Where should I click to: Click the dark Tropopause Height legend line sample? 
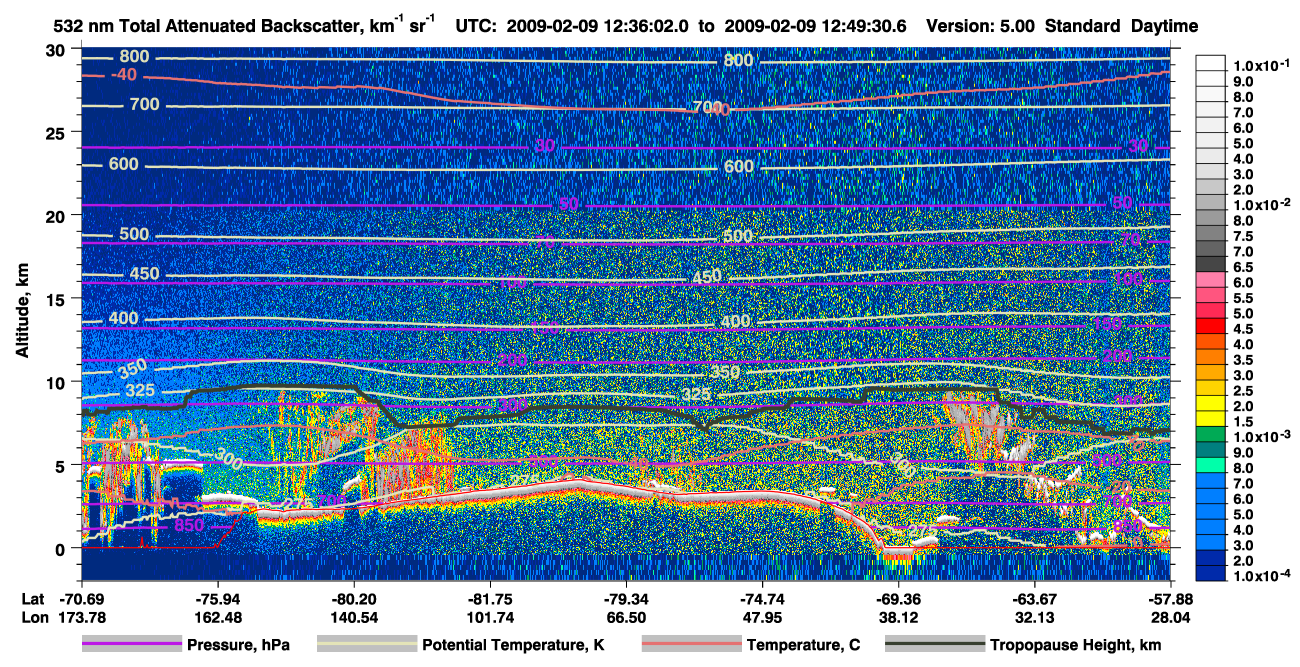[934, 645]
